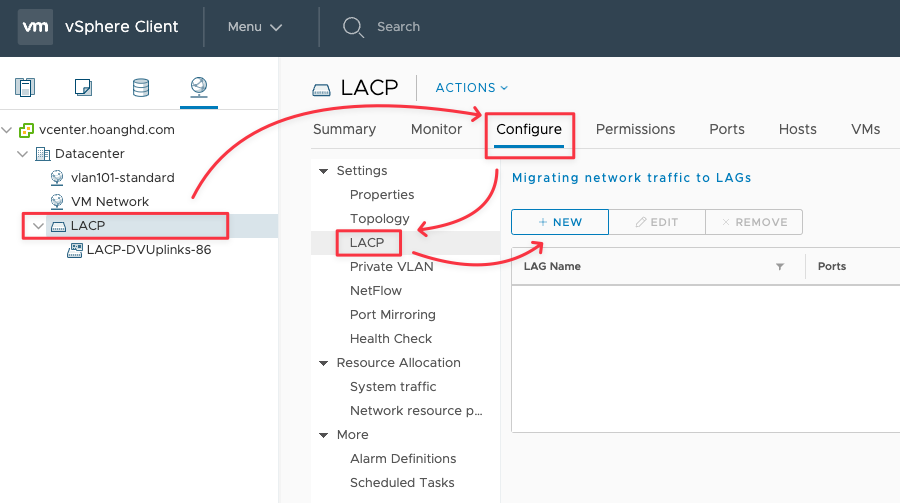Collapse the LACP switch tree node

(x=38, y=226)
